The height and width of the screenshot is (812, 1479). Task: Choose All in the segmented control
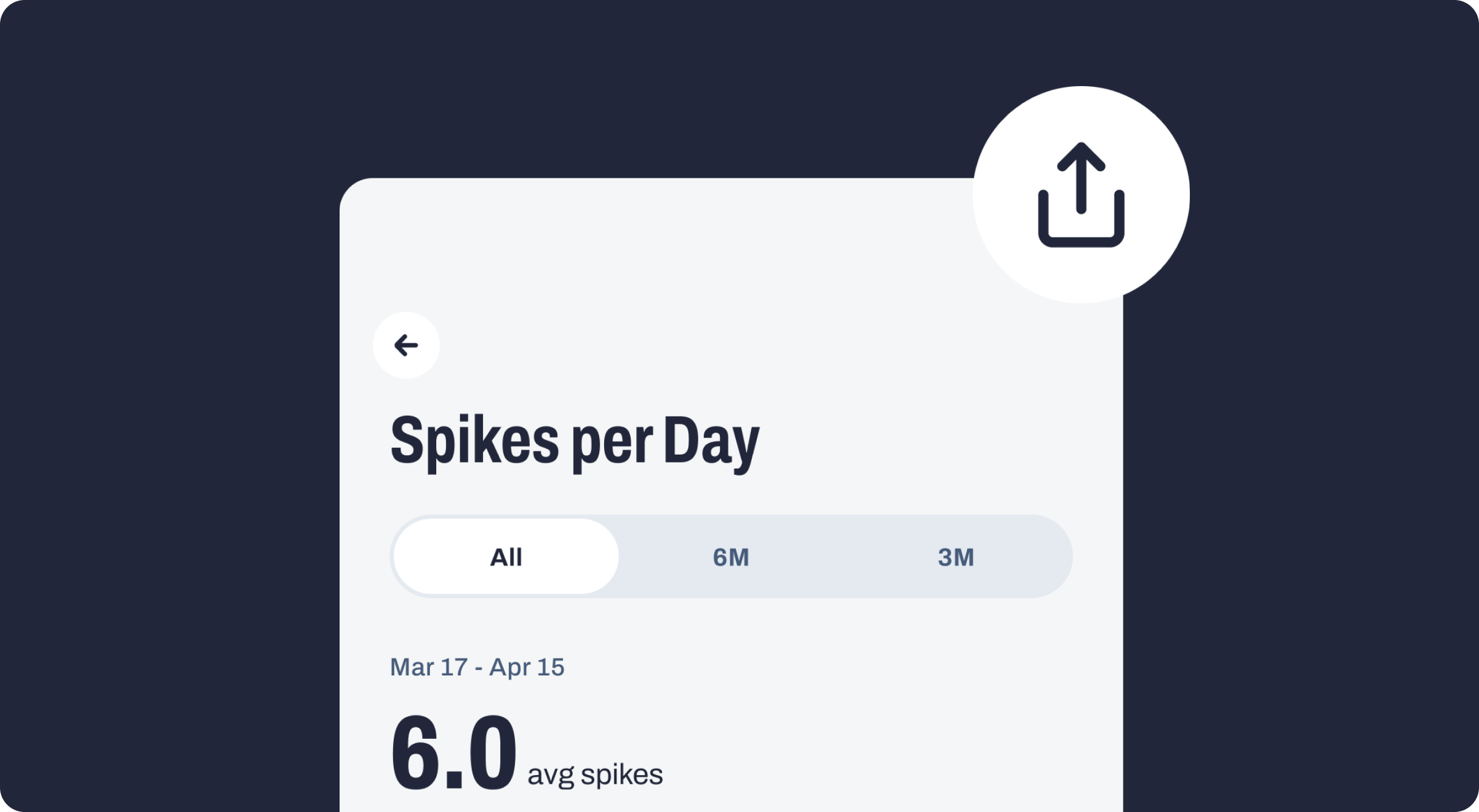point(506,557)
